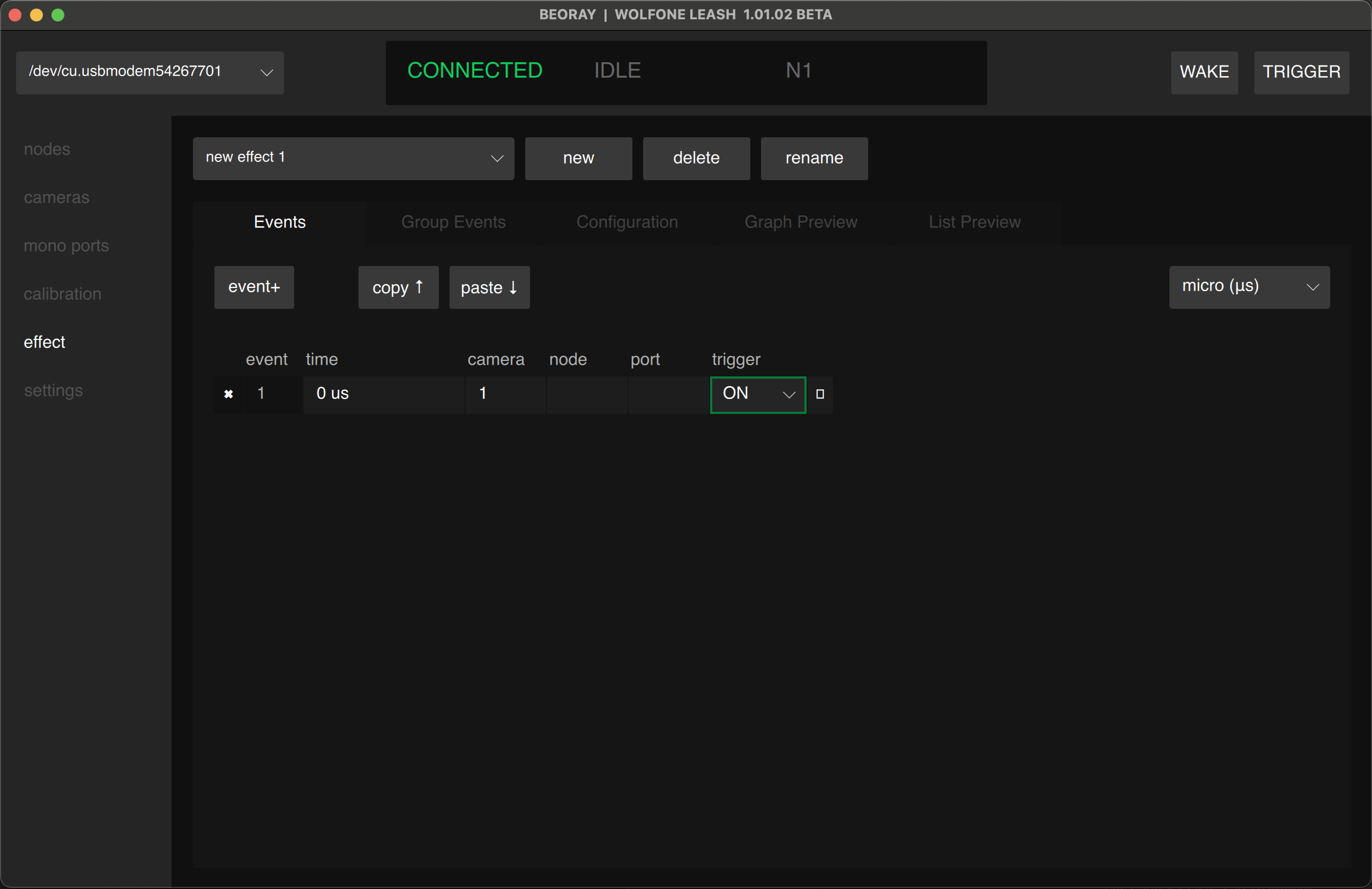Switch to the Group Events tab
Viewport: 1372px width, 889px height.
453,222
